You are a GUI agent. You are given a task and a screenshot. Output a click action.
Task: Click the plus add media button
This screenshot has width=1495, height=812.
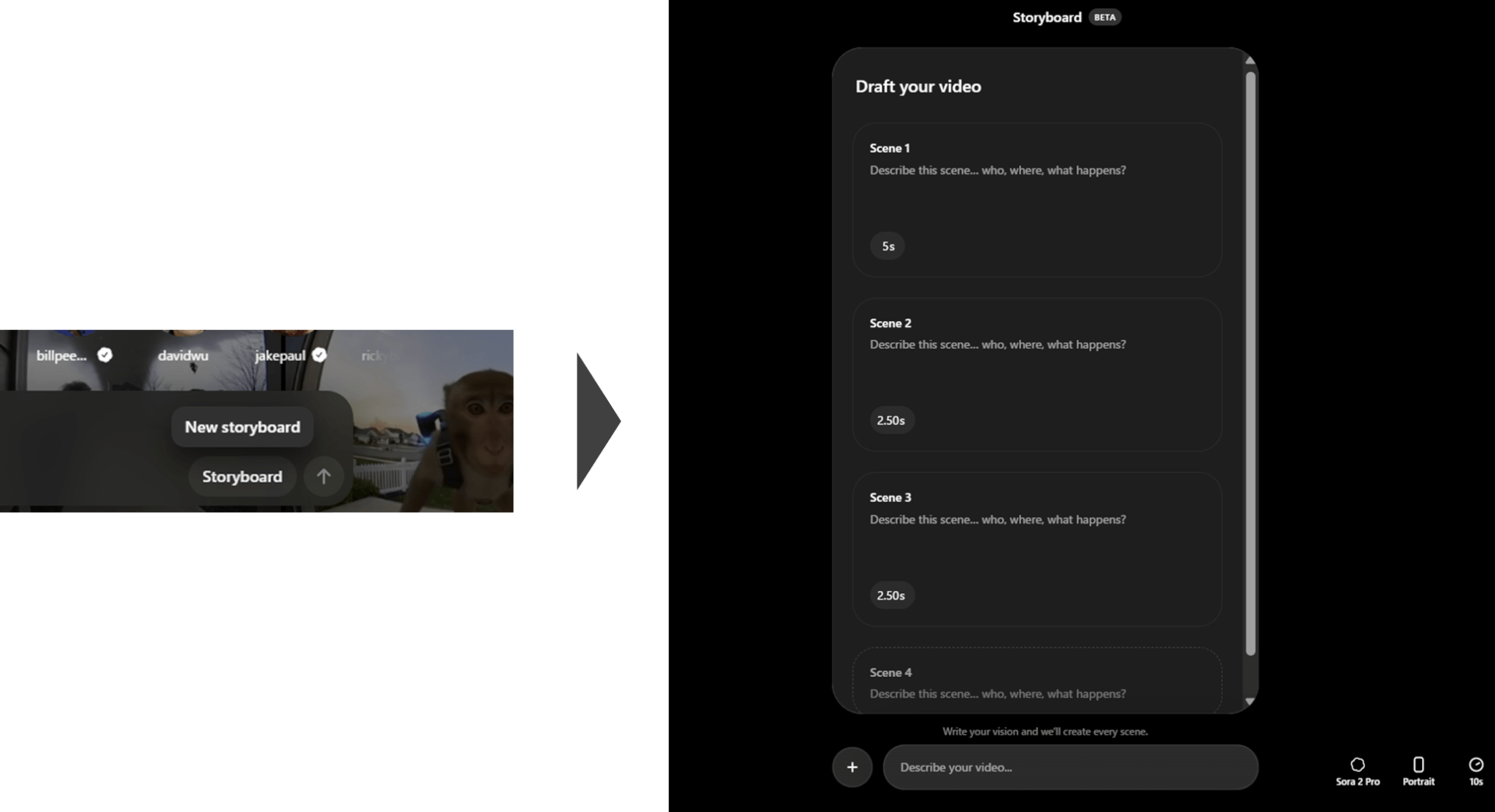coord(852,767)
